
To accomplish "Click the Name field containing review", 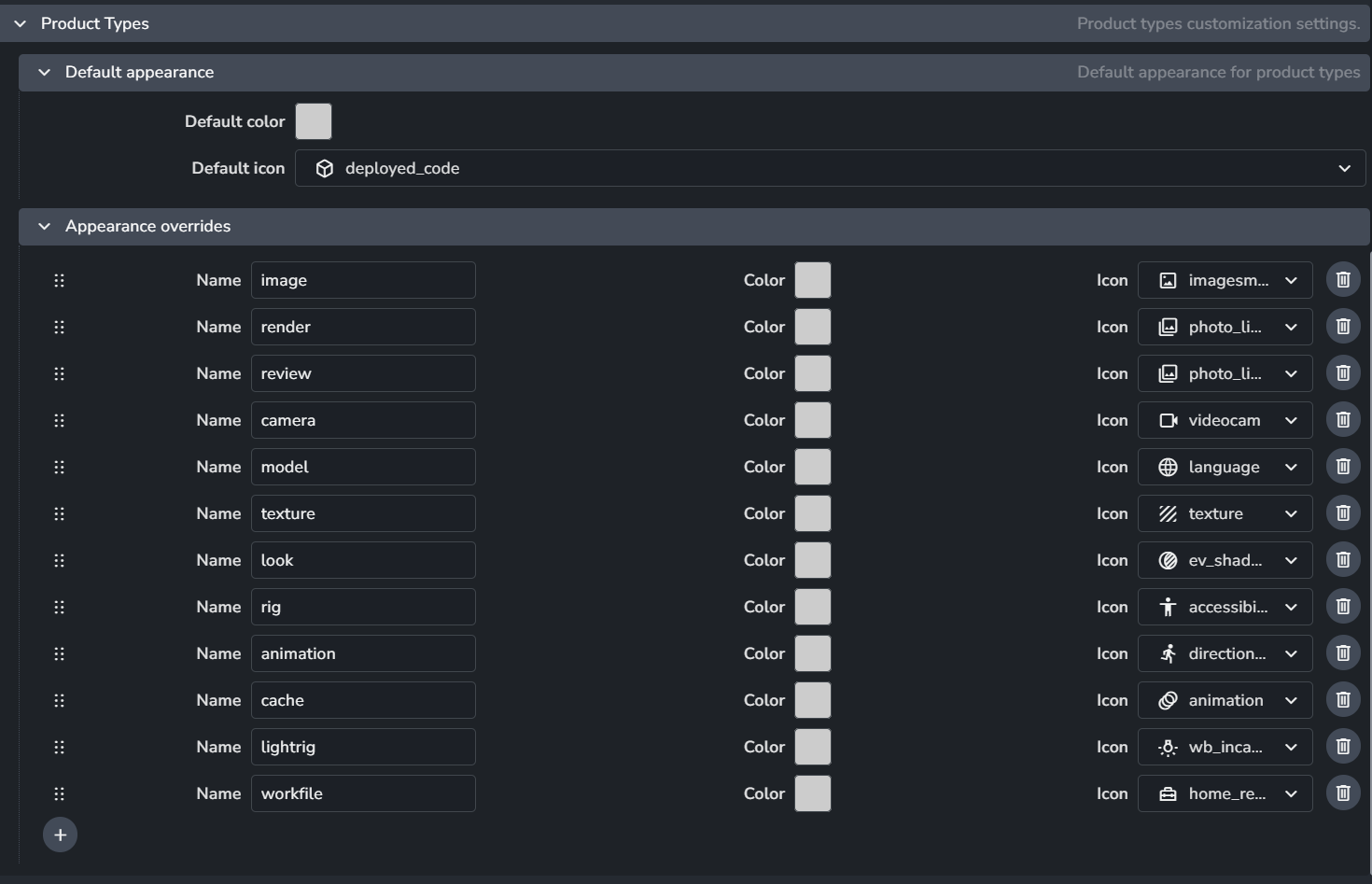I will click(x=363, y=373).
